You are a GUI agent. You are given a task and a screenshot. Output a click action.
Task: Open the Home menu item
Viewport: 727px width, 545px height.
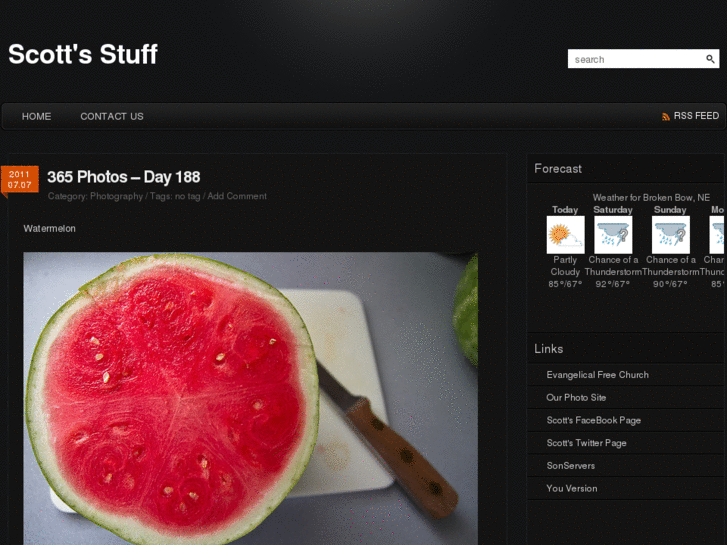[37, 116]
